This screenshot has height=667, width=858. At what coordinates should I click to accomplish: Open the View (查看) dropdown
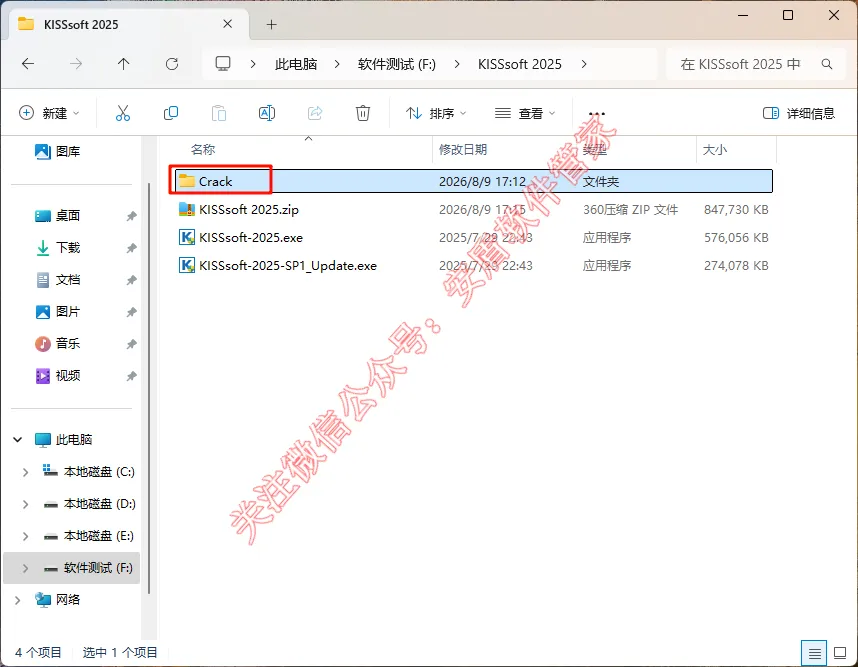coord(525,113)
